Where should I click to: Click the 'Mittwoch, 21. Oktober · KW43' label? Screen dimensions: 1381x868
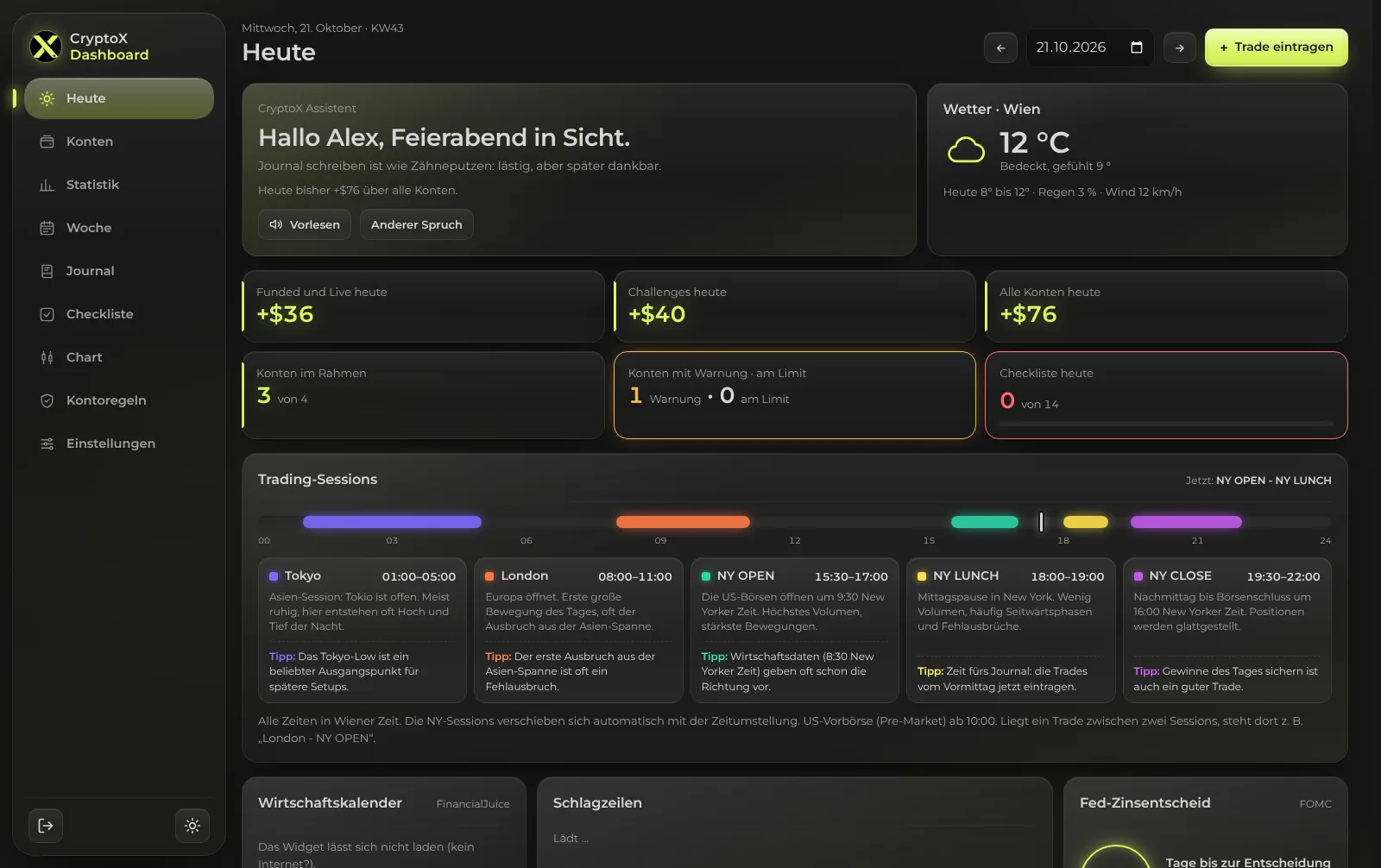pyautogui.click(x=323, y=28)
